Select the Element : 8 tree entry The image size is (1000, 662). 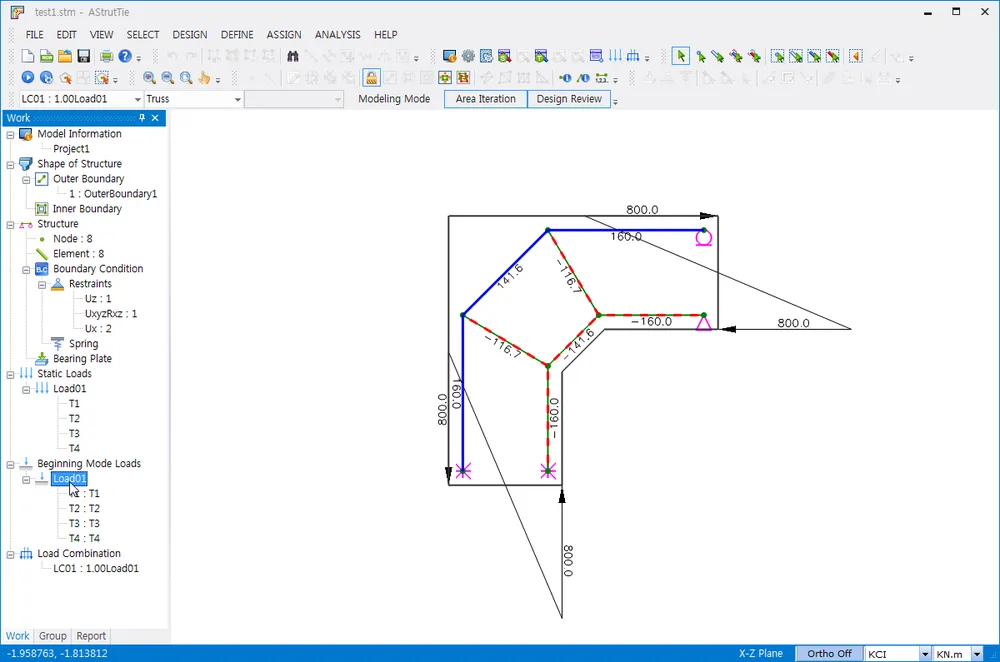tap(78, 254)
